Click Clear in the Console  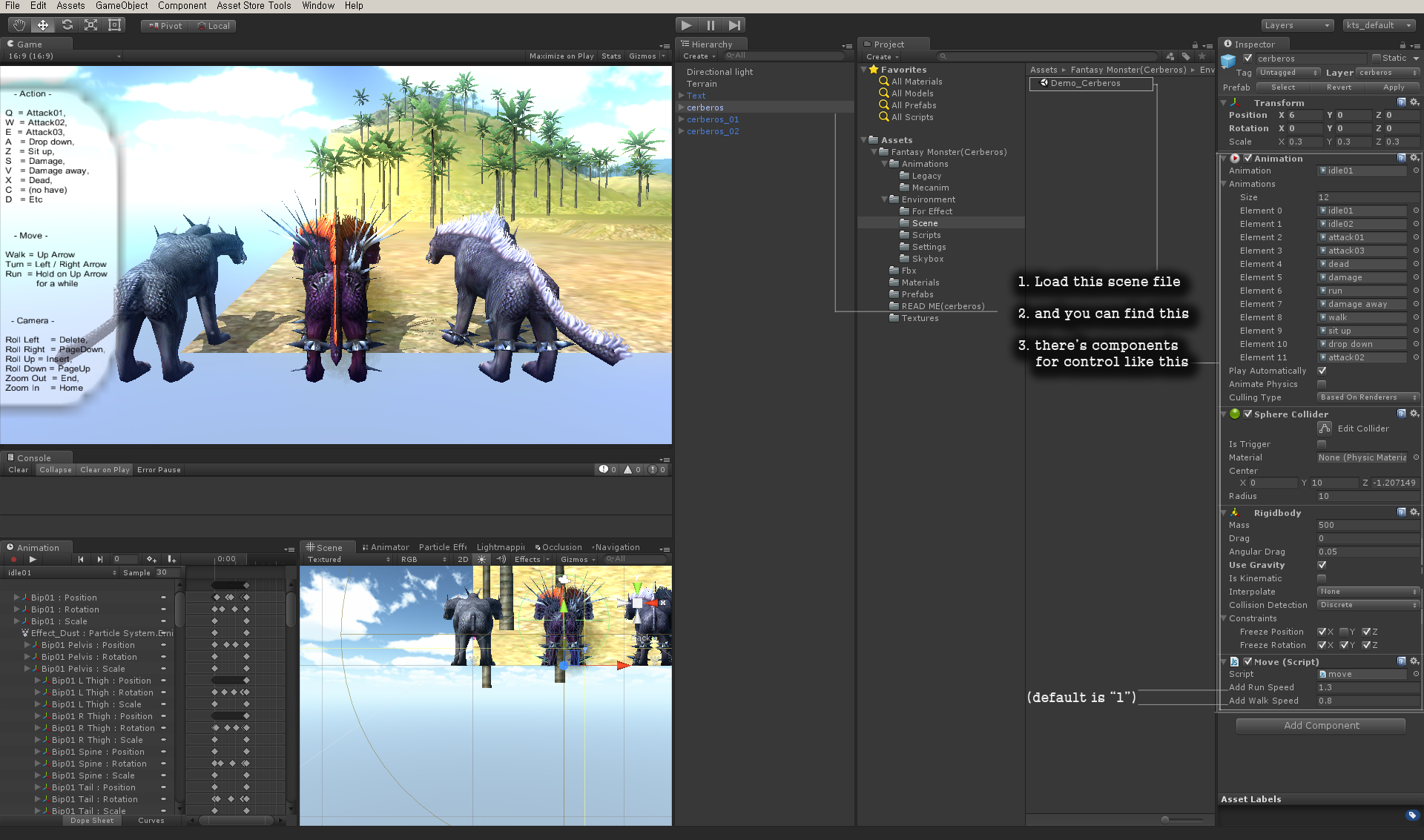[x=19, y=470]
